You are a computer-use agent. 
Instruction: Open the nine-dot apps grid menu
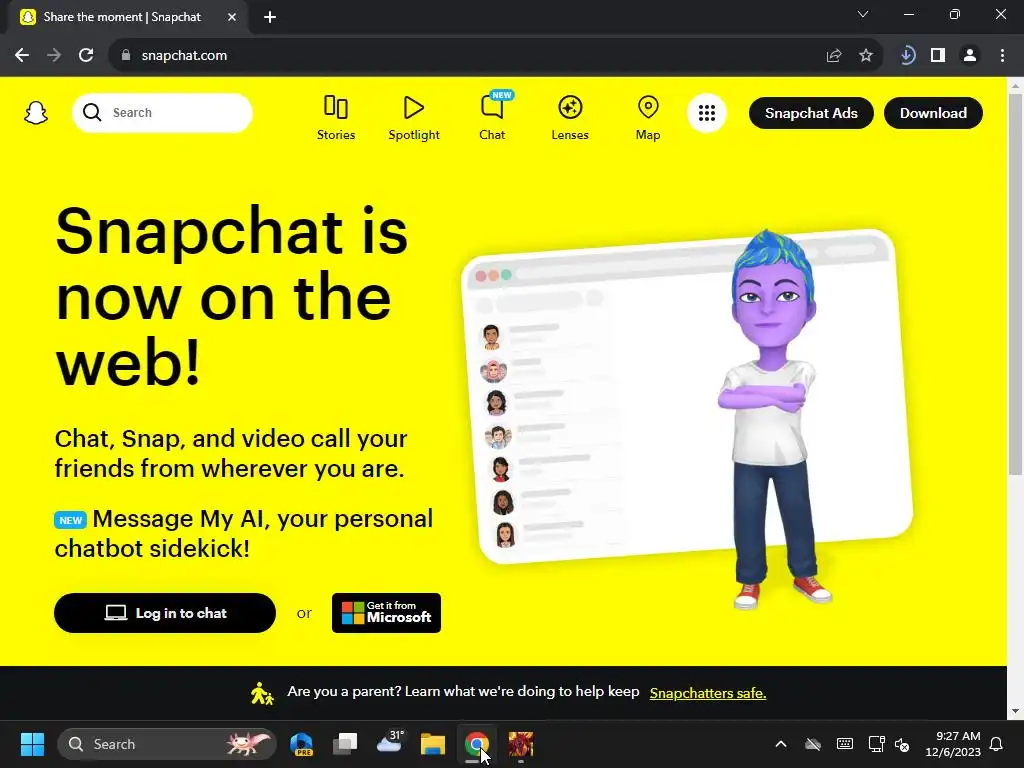click(x=707, y=113)
